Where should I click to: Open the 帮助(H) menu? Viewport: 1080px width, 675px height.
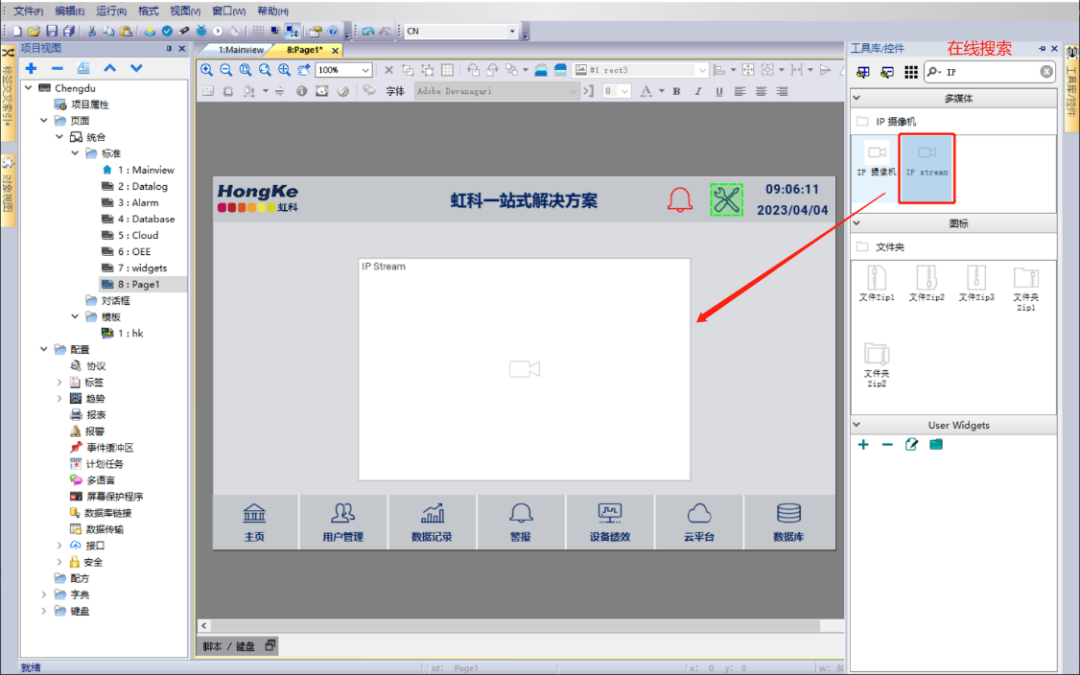pyautogui.click(x=273, y=11)
